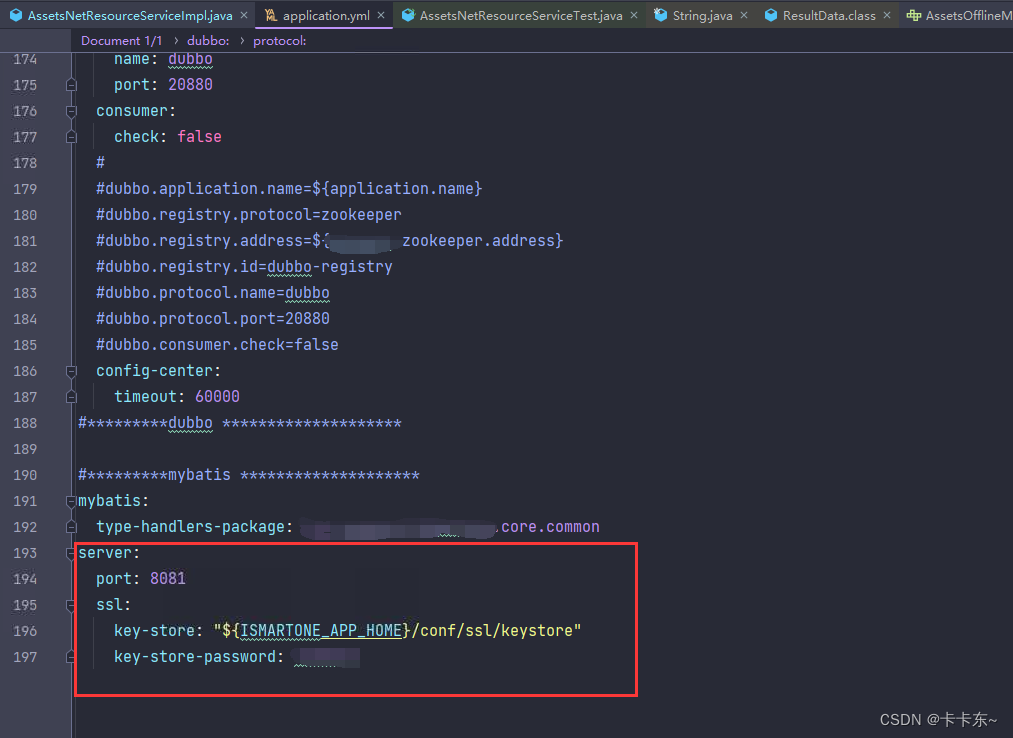This screenshot has width=1013, height=738.
Task: Click fold marker on port 20880 line
Action: coord(71,85)
